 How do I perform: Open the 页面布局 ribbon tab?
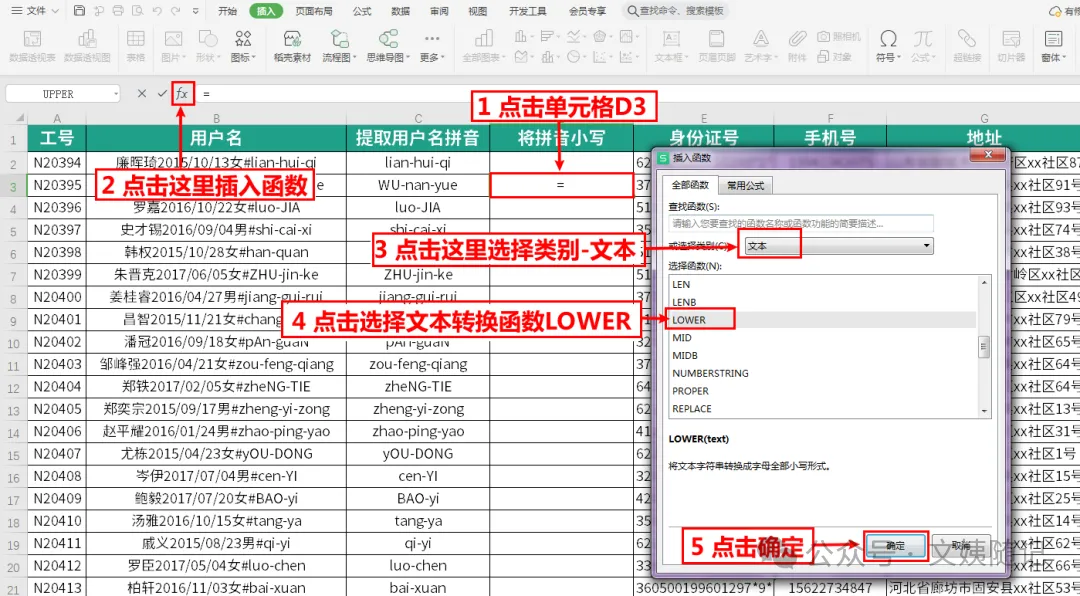click(313, 11)
